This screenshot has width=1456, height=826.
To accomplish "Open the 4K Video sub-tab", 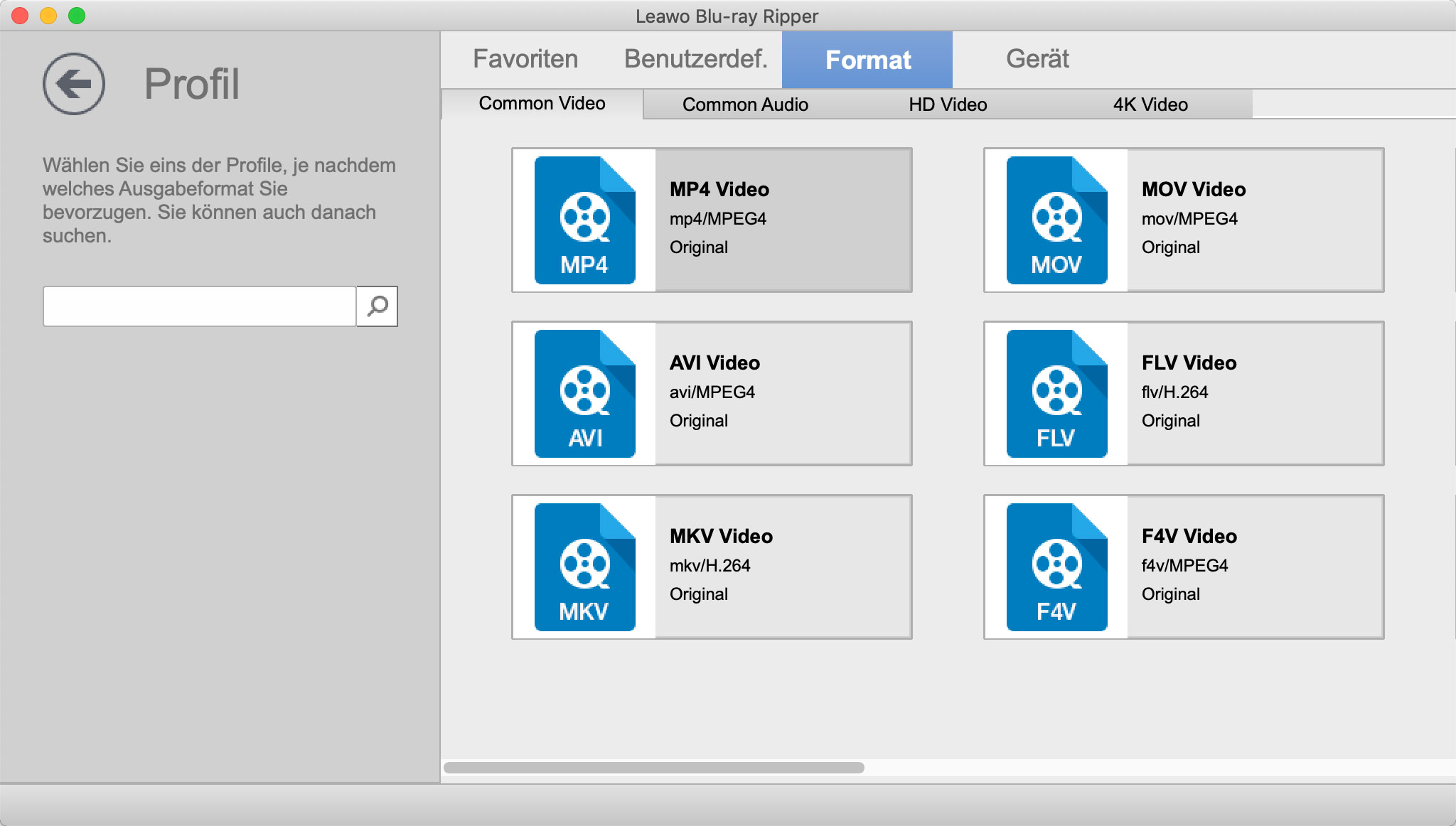I will [x=1150, y=104].
